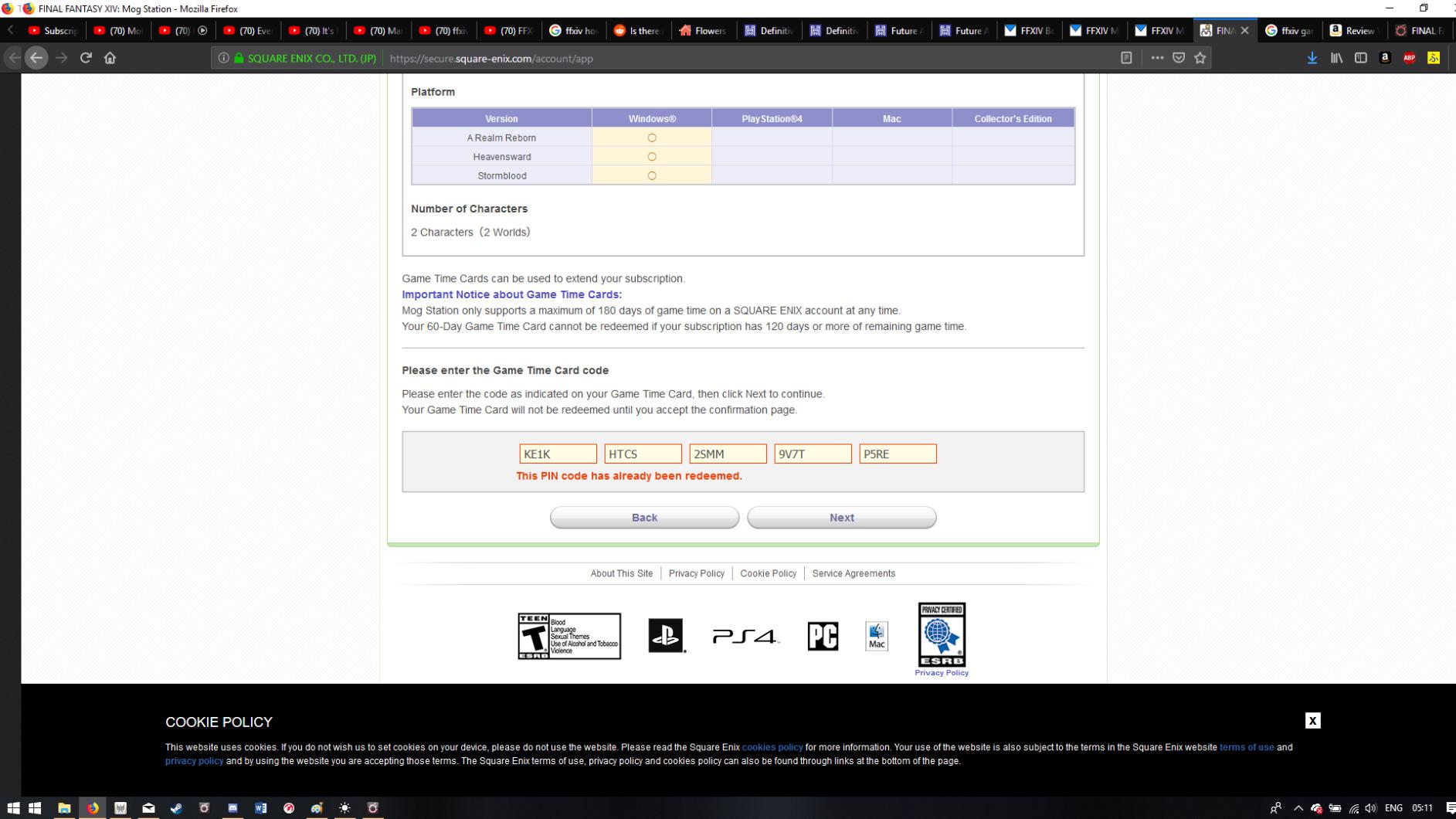
Task: Switch to the 'ffxiv gar' Google tab
Action: [1288, 31]
